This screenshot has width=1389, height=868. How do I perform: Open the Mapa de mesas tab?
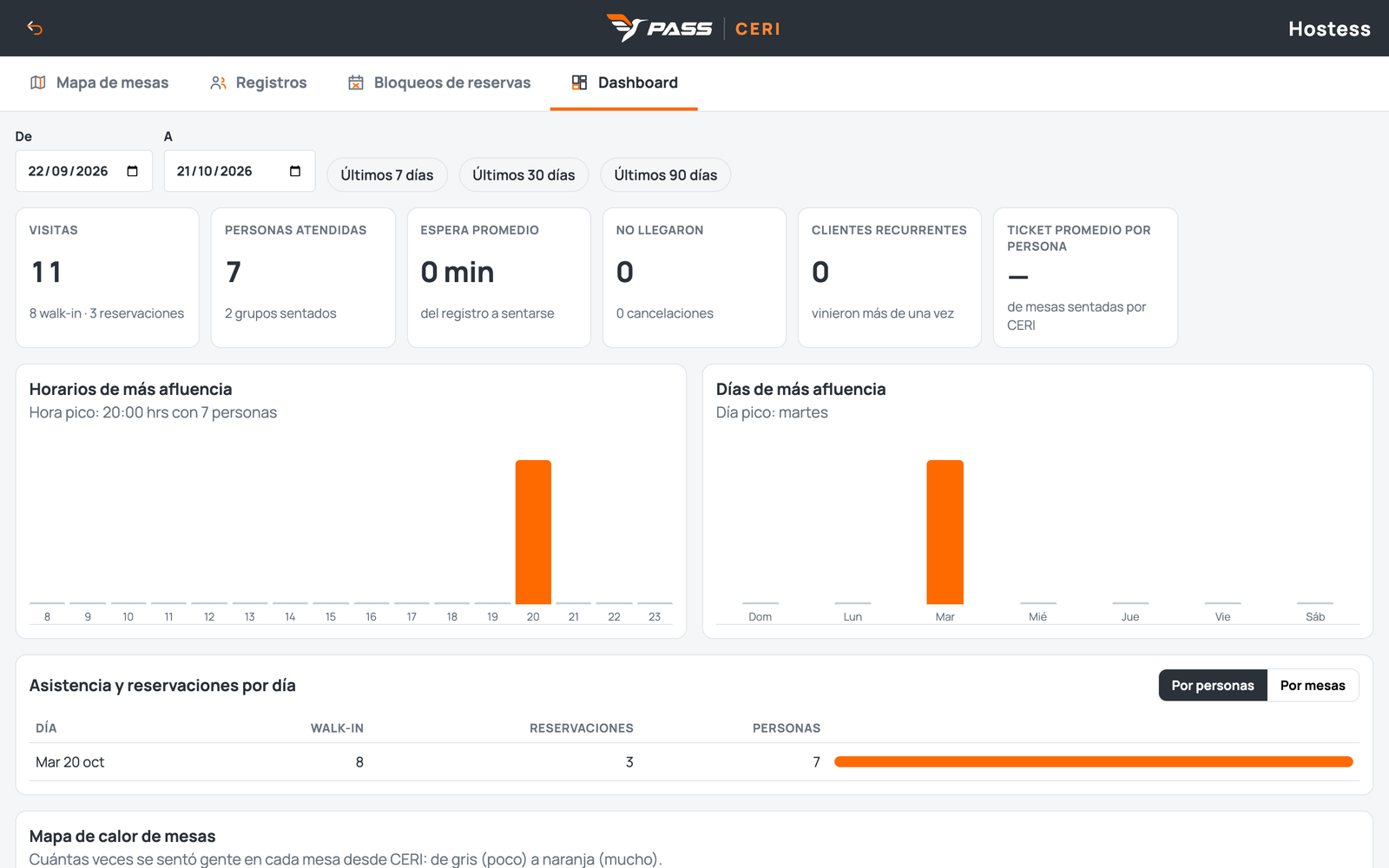tap(99, 82)
